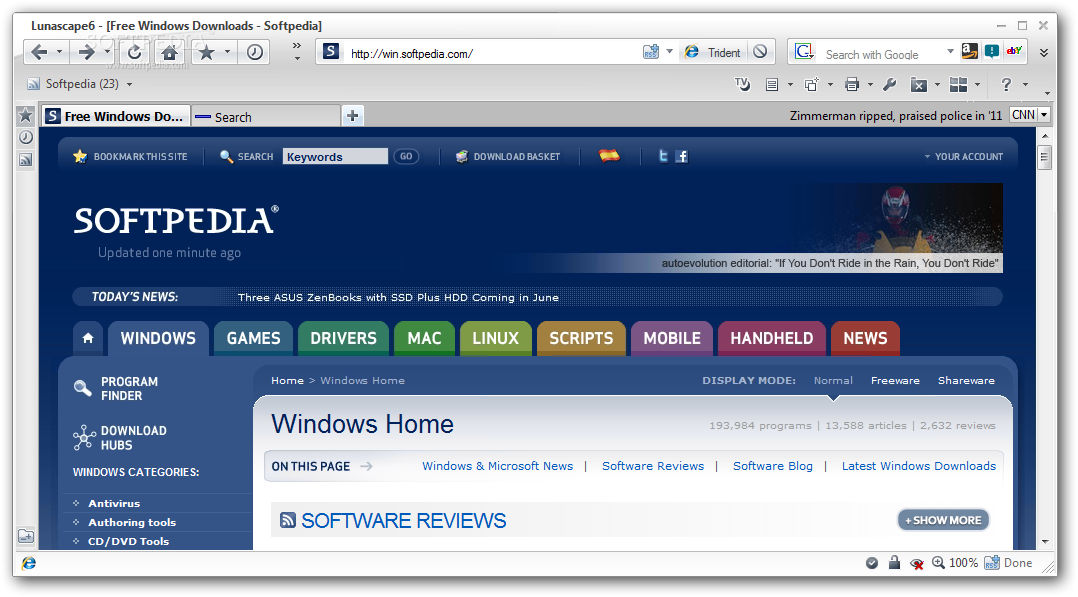Open settings with the wrench icon

889,85
